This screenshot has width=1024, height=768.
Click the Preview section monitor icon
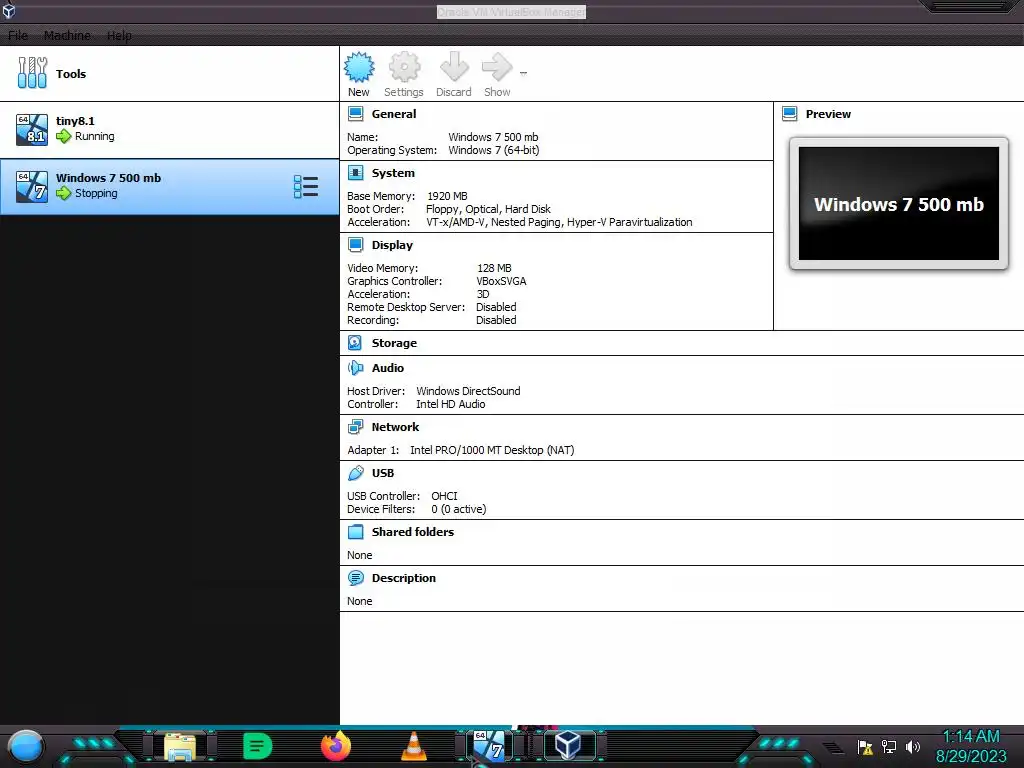tap(790, 114)
